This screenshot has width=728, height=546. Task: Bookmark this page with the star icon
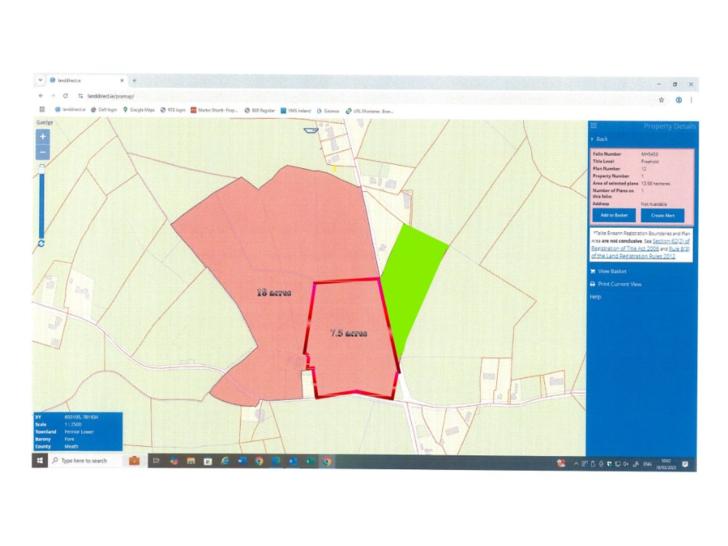[x=662, y=99]
